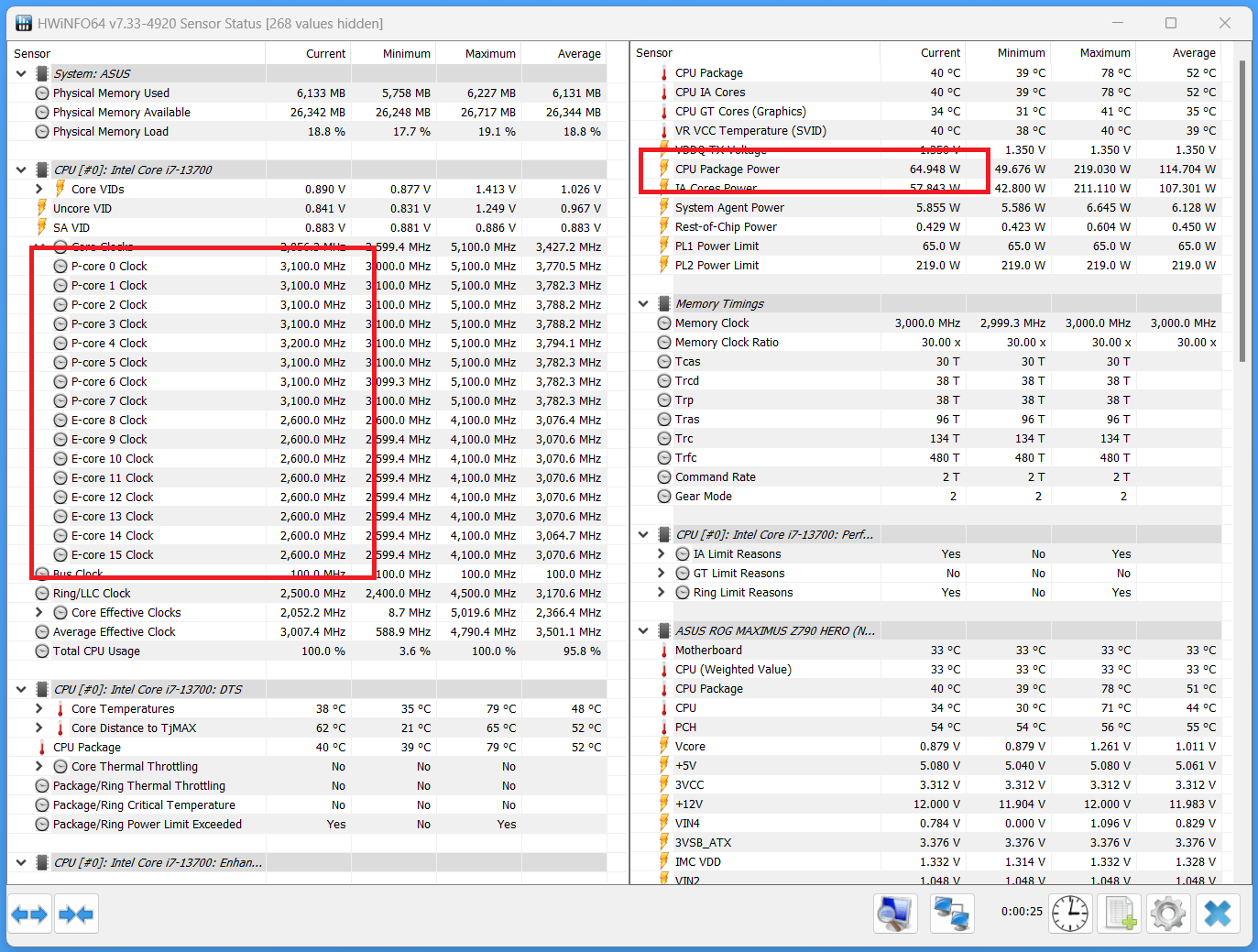Image resolution: width=1258 pixels, height=952 pixels.
Task: Click the lightning icon beside Uncore VID
Action: coord(42,208)
